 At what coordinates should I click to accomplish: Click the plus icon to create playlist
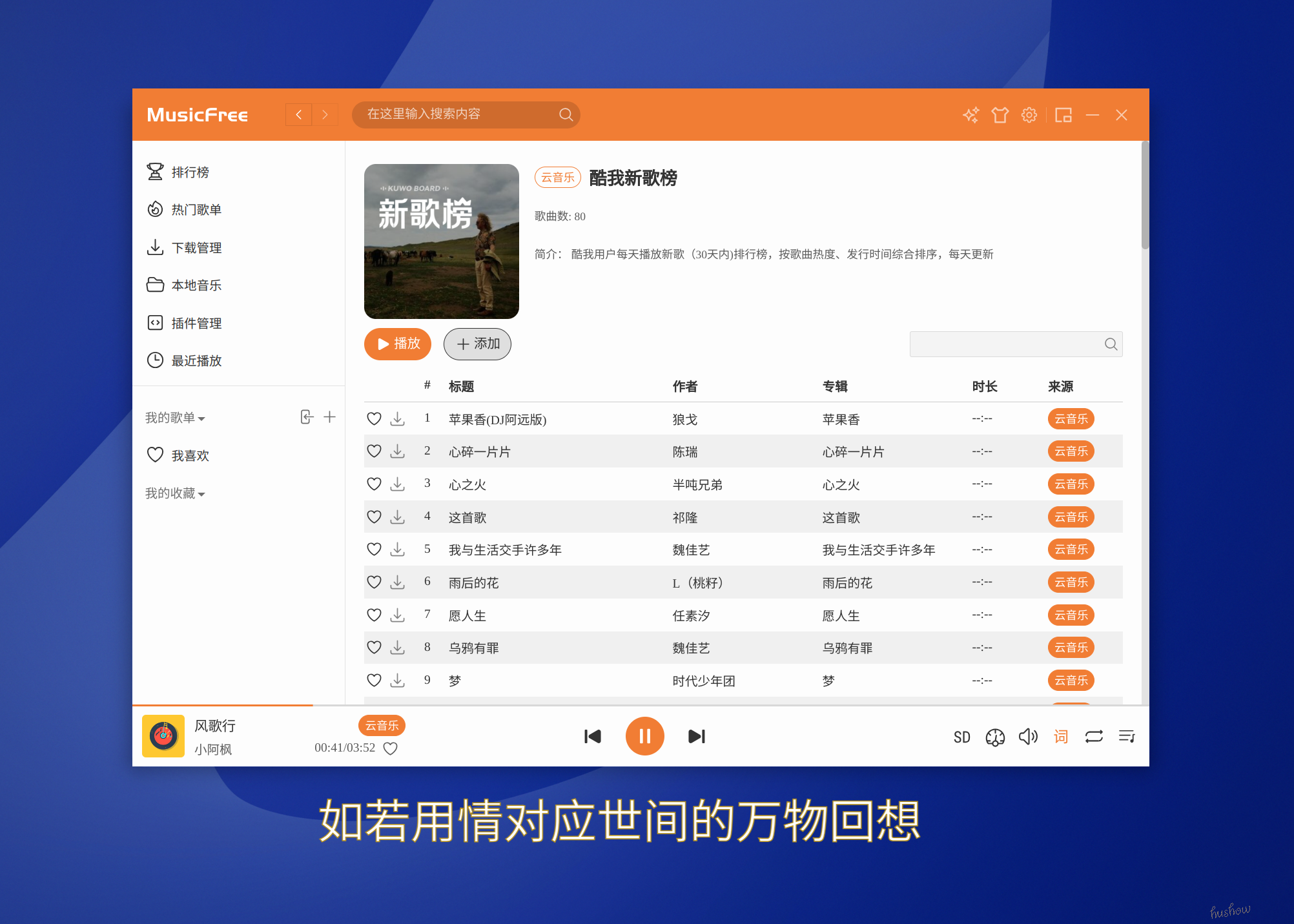coord(329,417)
